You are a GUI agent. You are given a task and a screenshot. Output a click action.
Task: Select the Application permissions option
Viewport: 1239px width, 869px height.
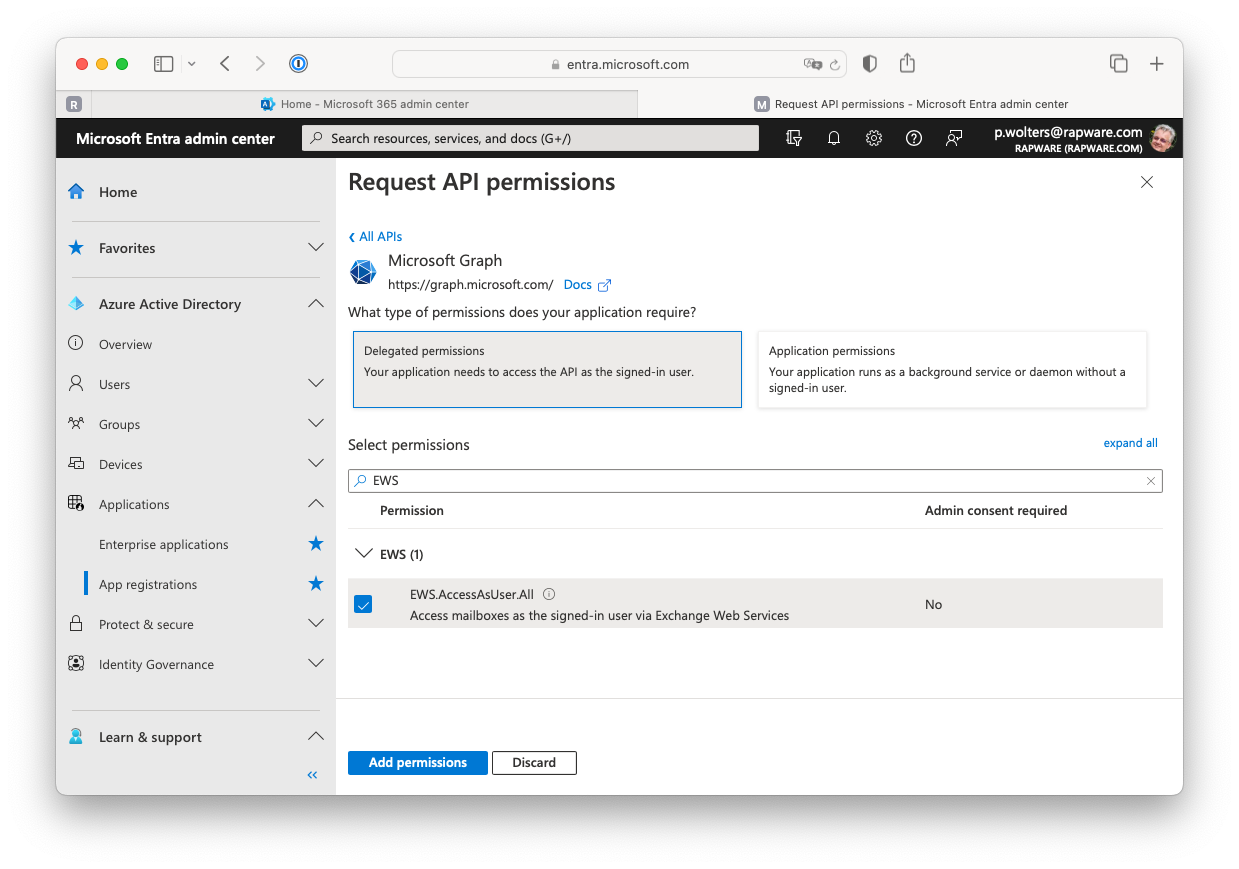pos(952,369)
